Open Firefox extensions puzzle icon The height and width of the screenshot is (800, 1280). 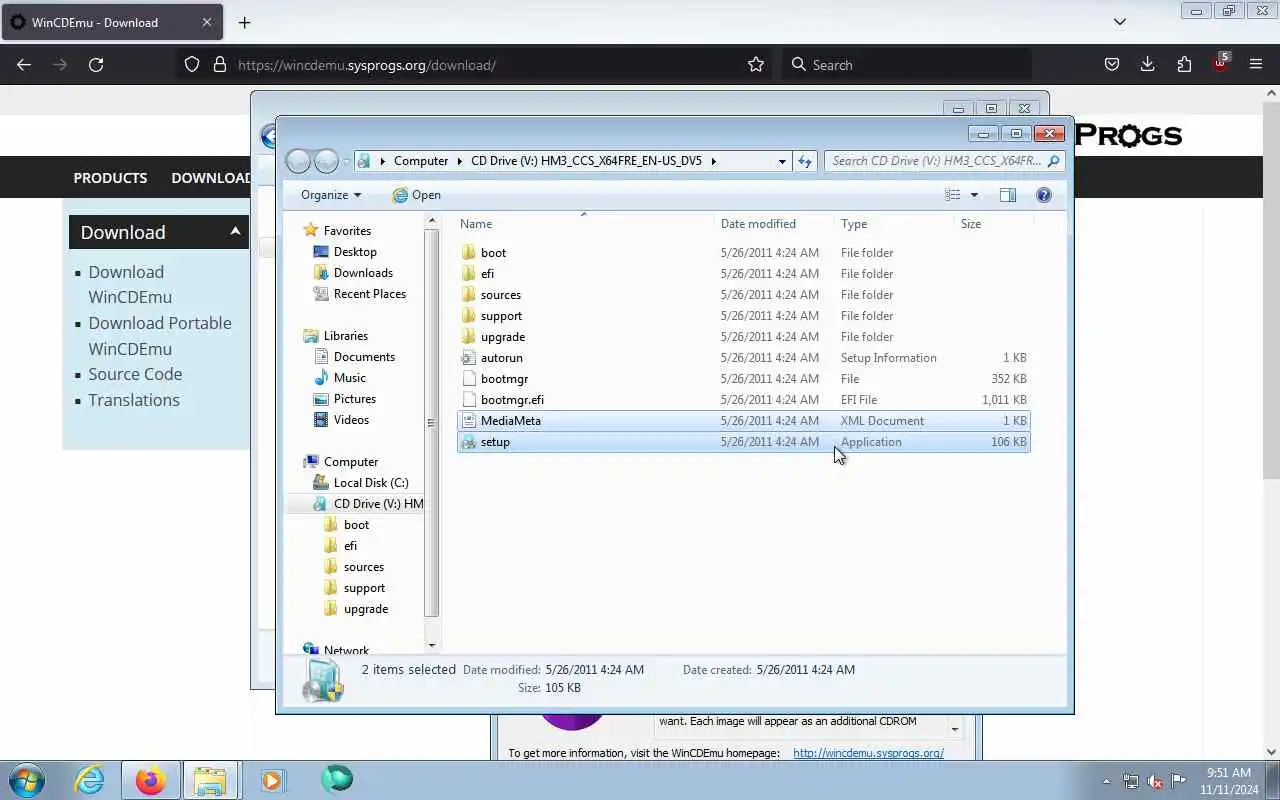point(1184,65)
